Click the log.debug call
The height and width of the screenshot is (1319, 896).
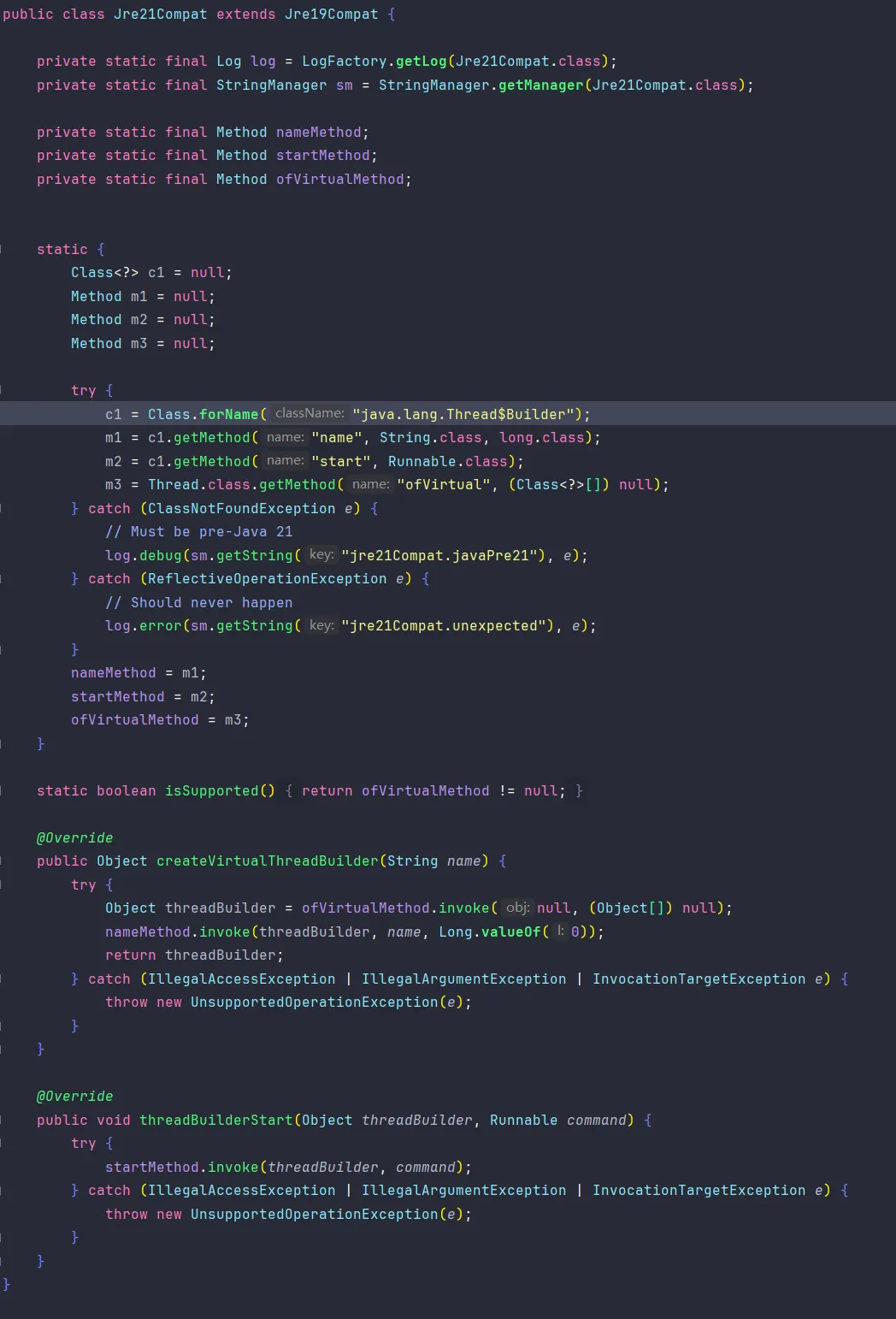(x=144, y=556)
